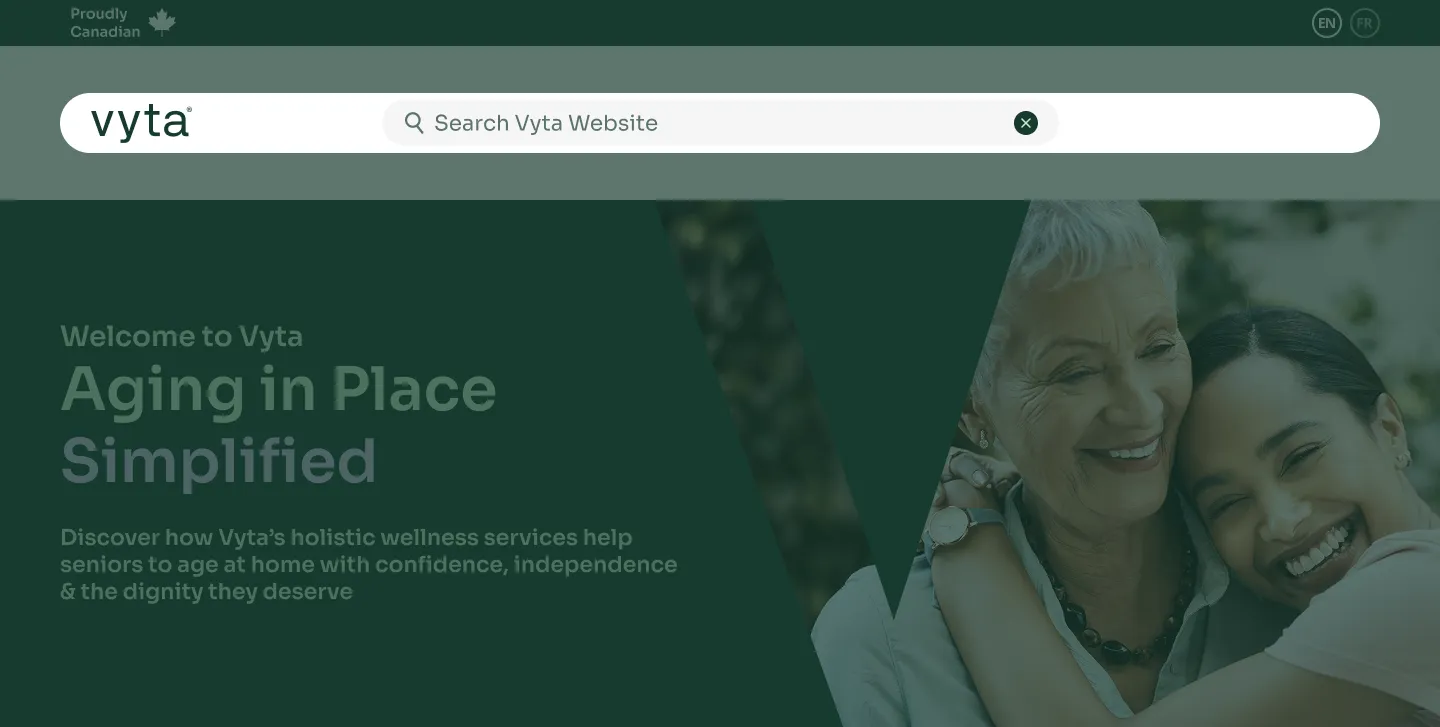Focus the Search Vyta Website field
The height and width of the screenshot is (727, 1440).
click(720, 123)
